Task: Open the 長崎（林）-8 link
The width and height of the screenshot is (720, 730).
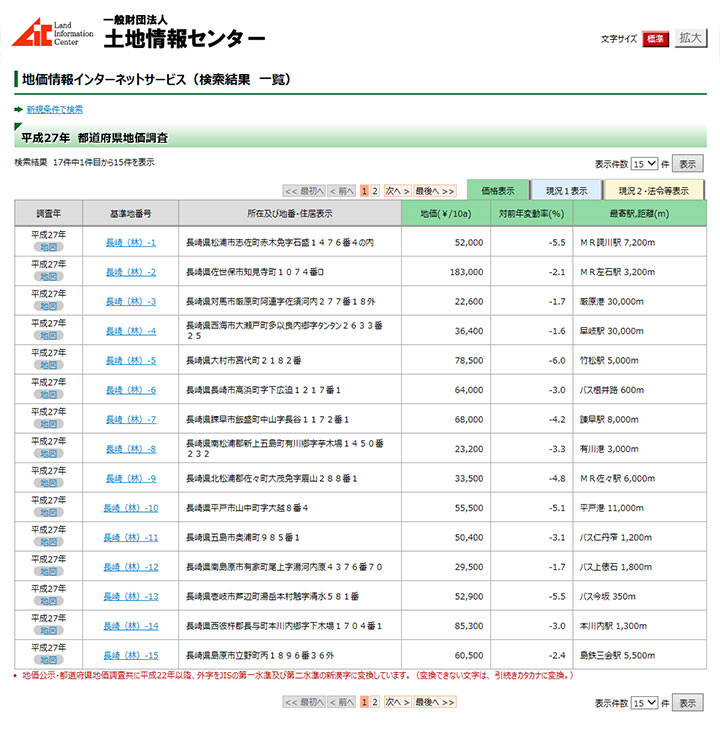Action: [x=131, y=449]
